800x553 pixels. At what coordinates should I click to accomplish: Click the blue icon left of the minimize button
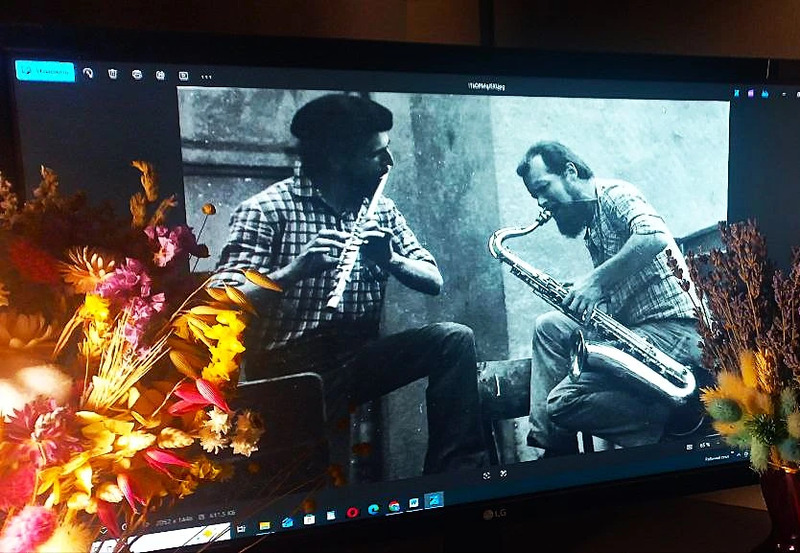point(765,93)
